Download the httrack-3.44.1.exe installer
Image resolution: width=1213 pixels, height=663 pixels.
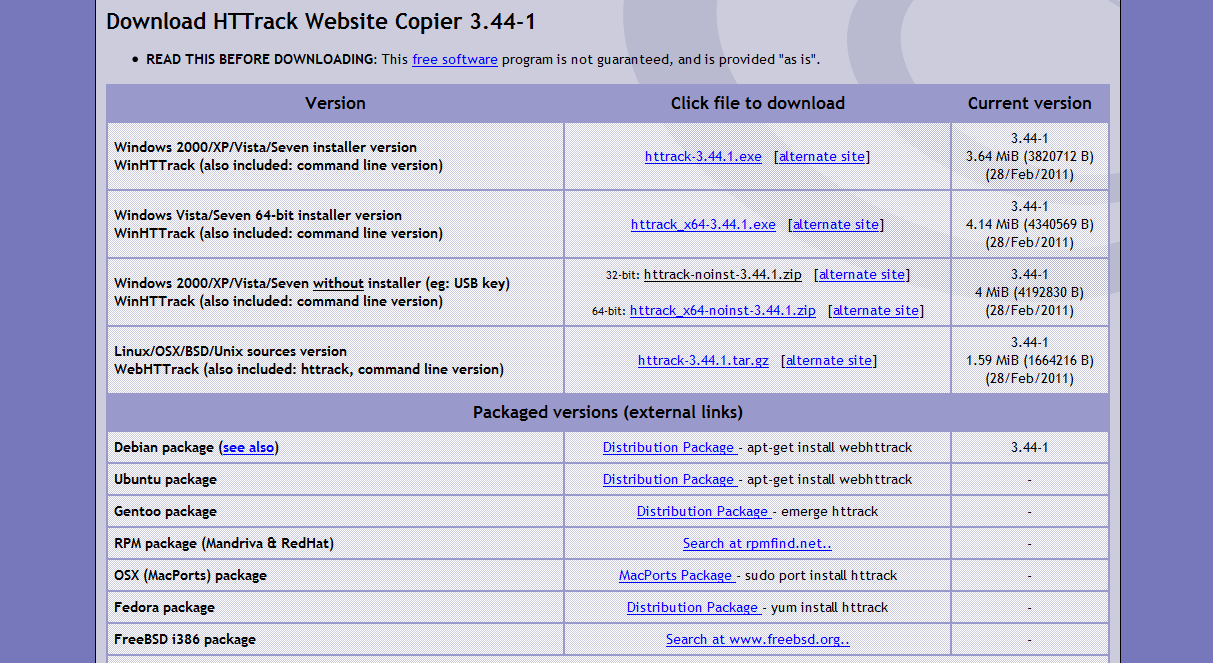pyautogui.click(x=703, y=156)
